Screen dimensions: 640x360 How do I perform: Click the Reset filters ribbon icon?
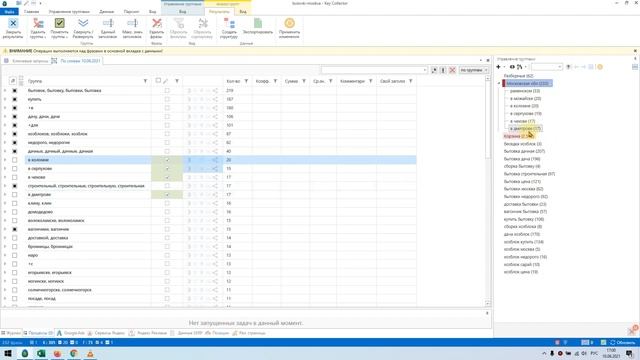coord(178,24)
